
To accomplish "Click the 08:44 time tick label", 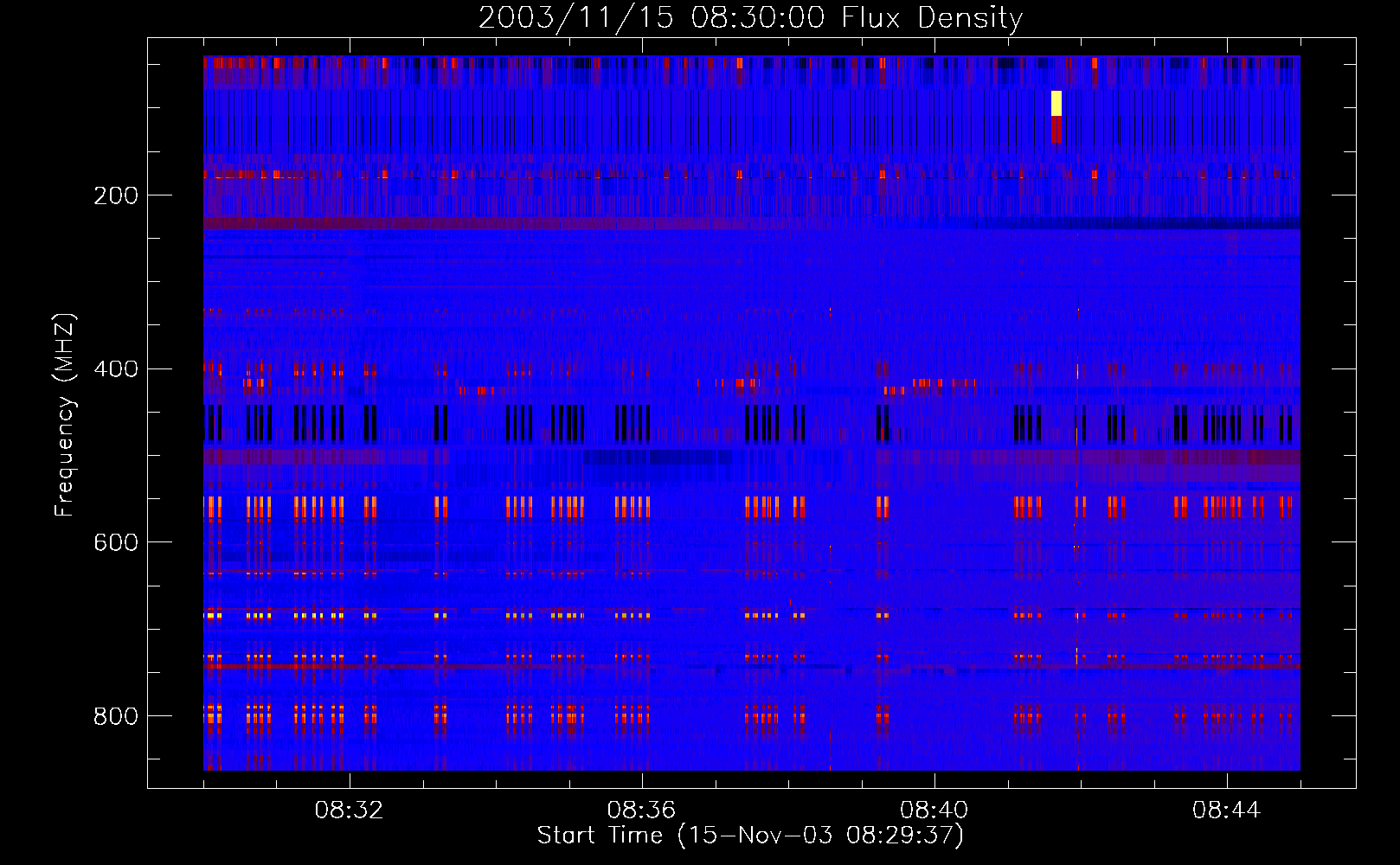I will click(x=1227, y=811).
